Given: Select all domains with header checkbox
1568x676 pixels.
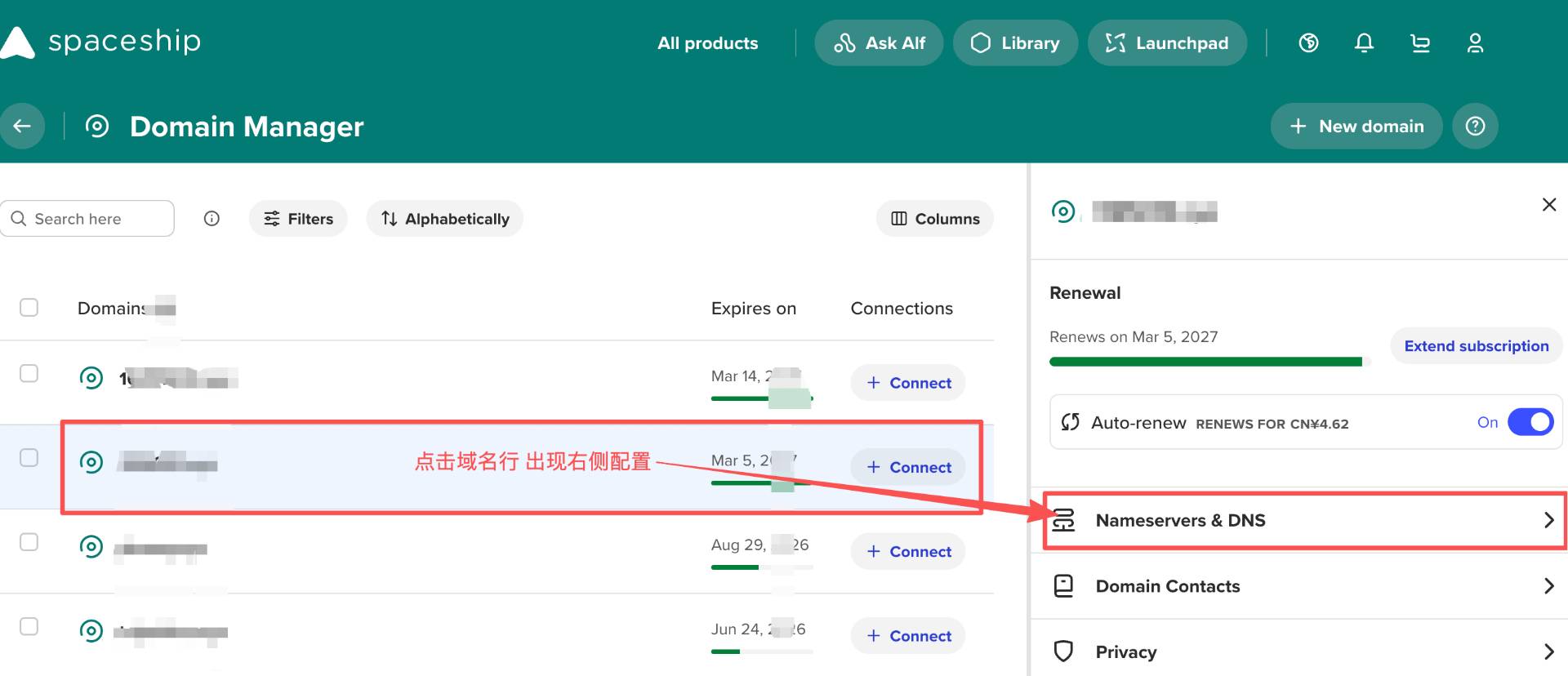Looking at the screenshot, I should 29,308.
